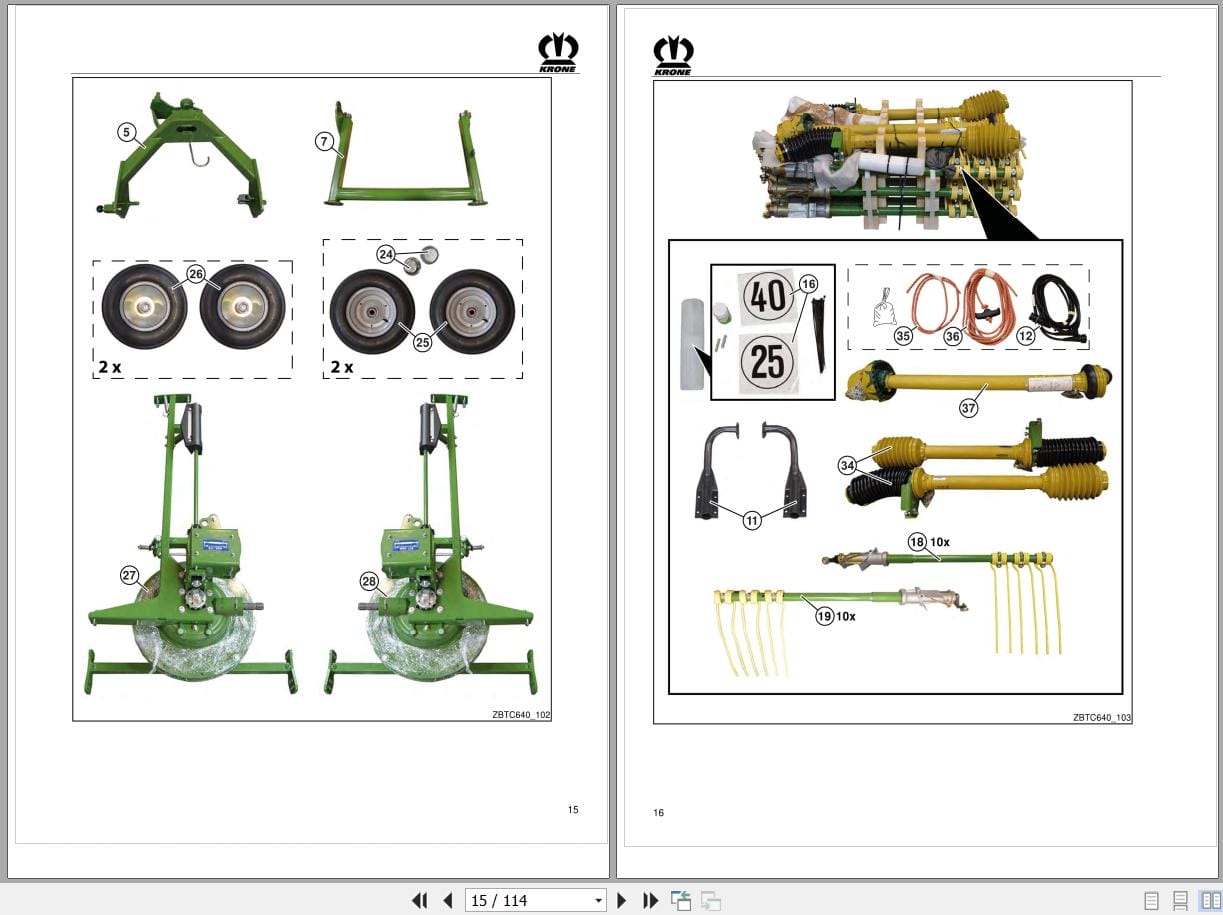Click callout 37 on the yellow driveshaft
The height and width of the screenshot is (915, 1223).
pyautogui.click(x=967, y=408)
